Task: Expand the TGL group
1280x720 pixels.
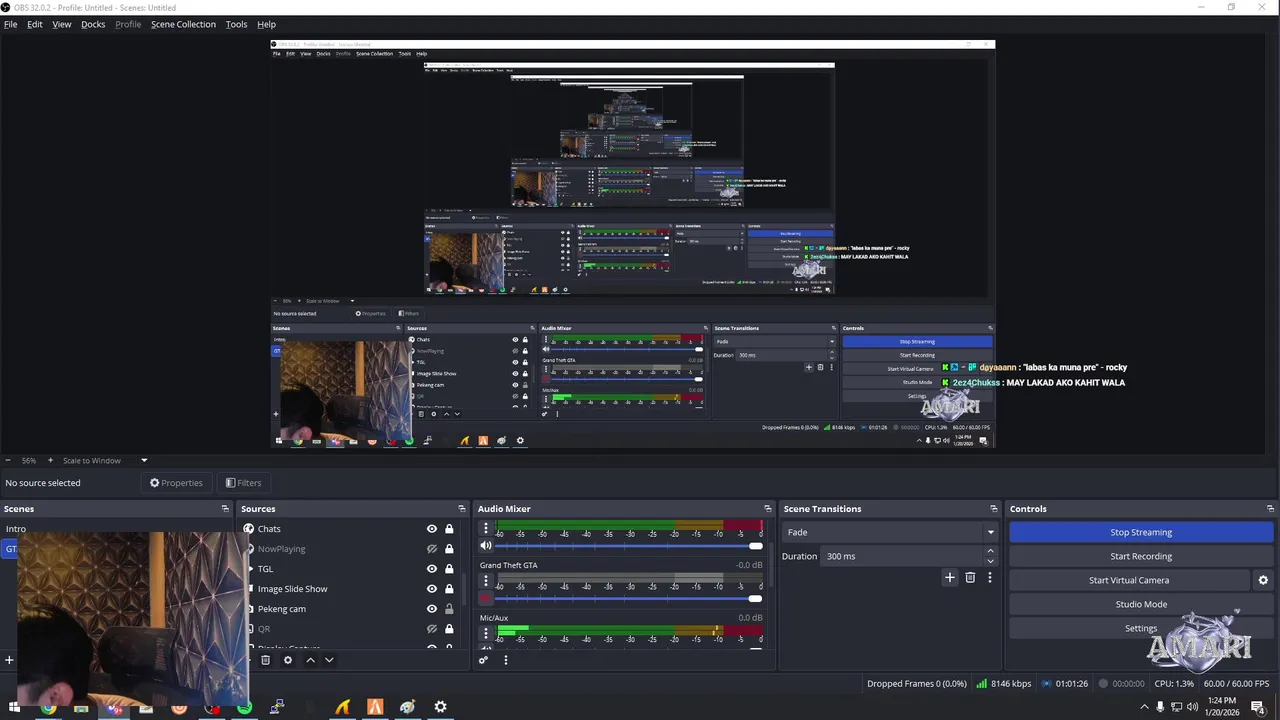Action: click(250, 569)
